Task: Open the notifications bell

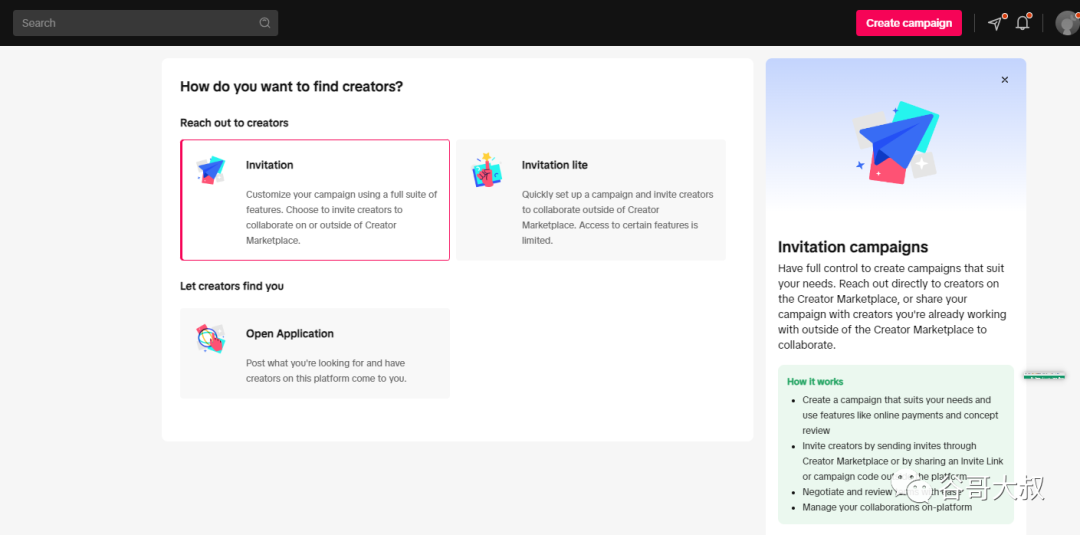Action: pyautogui.click(x=1022, y=23)
